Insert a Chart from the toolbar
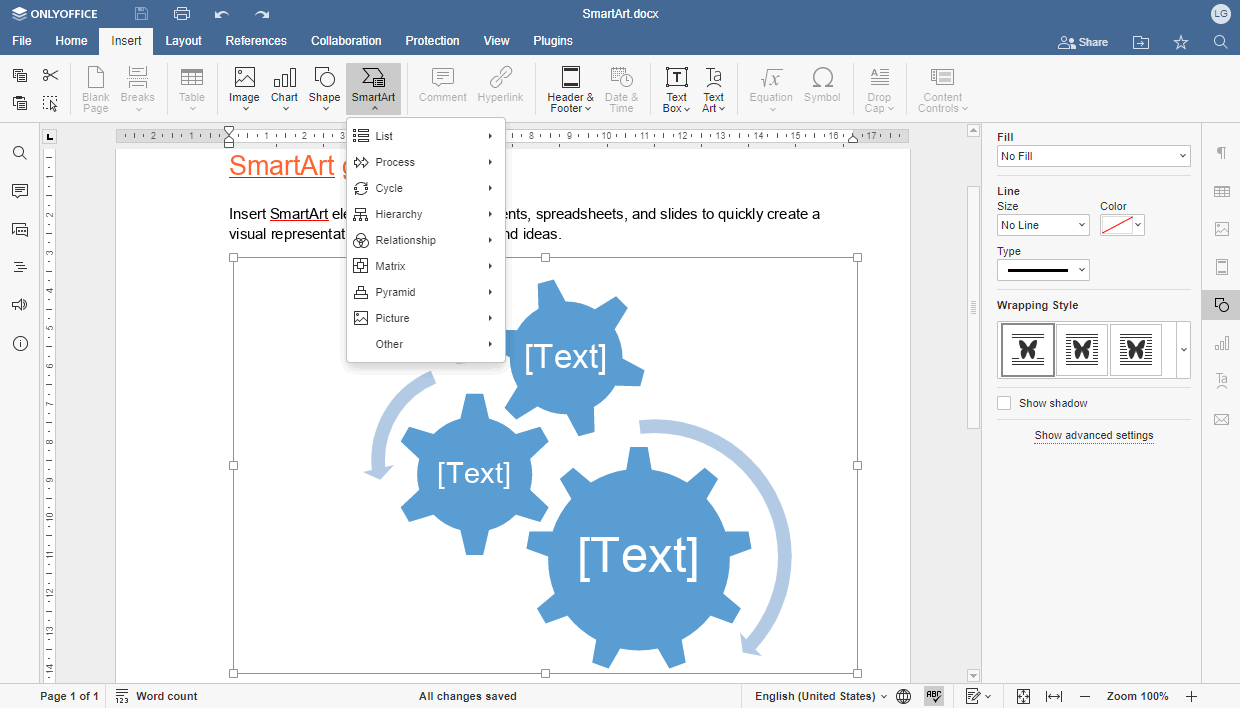 coord(284,88)
